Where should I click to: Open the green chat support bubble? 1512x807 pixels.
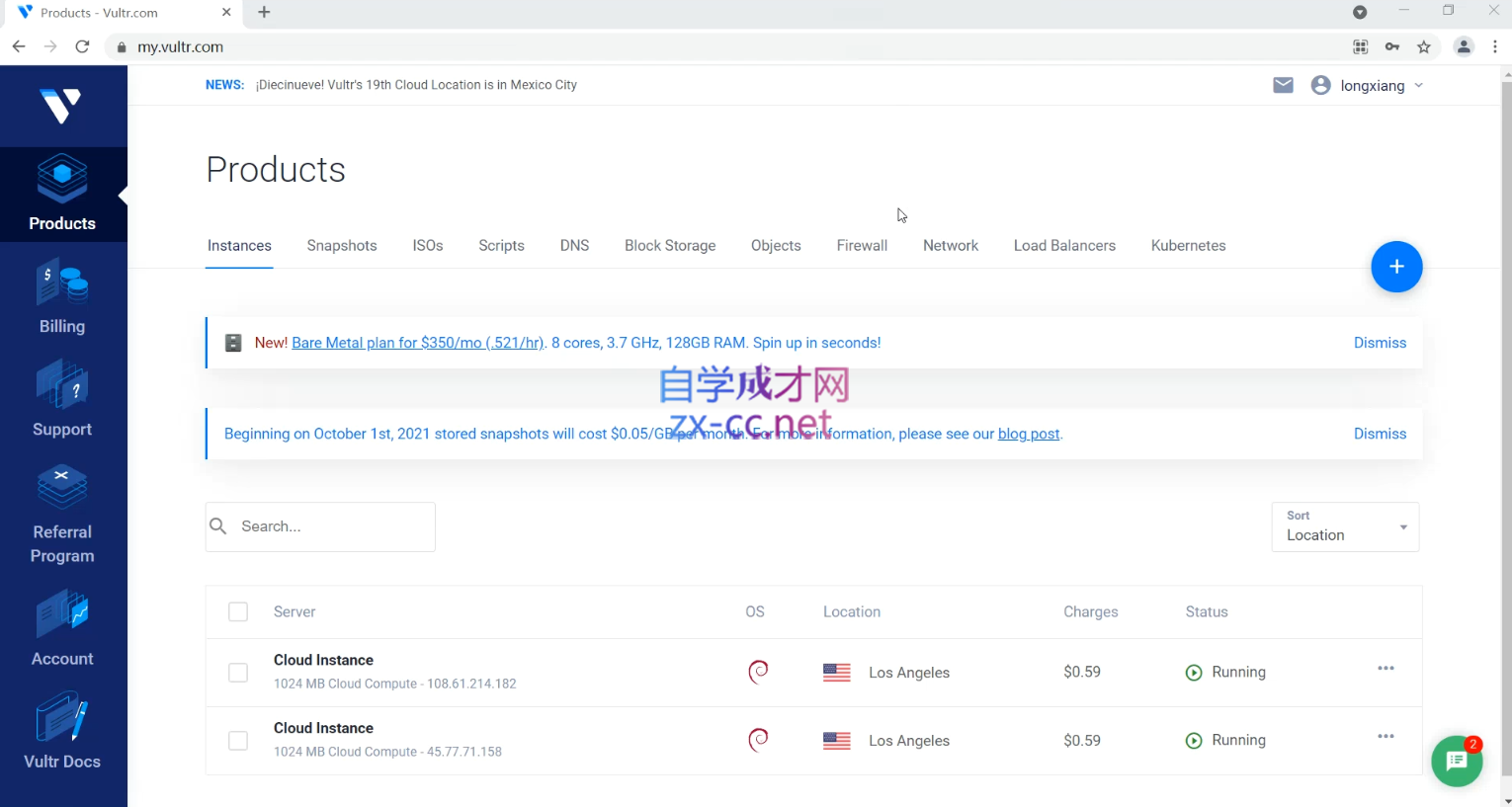click(x=1457, y=762)
